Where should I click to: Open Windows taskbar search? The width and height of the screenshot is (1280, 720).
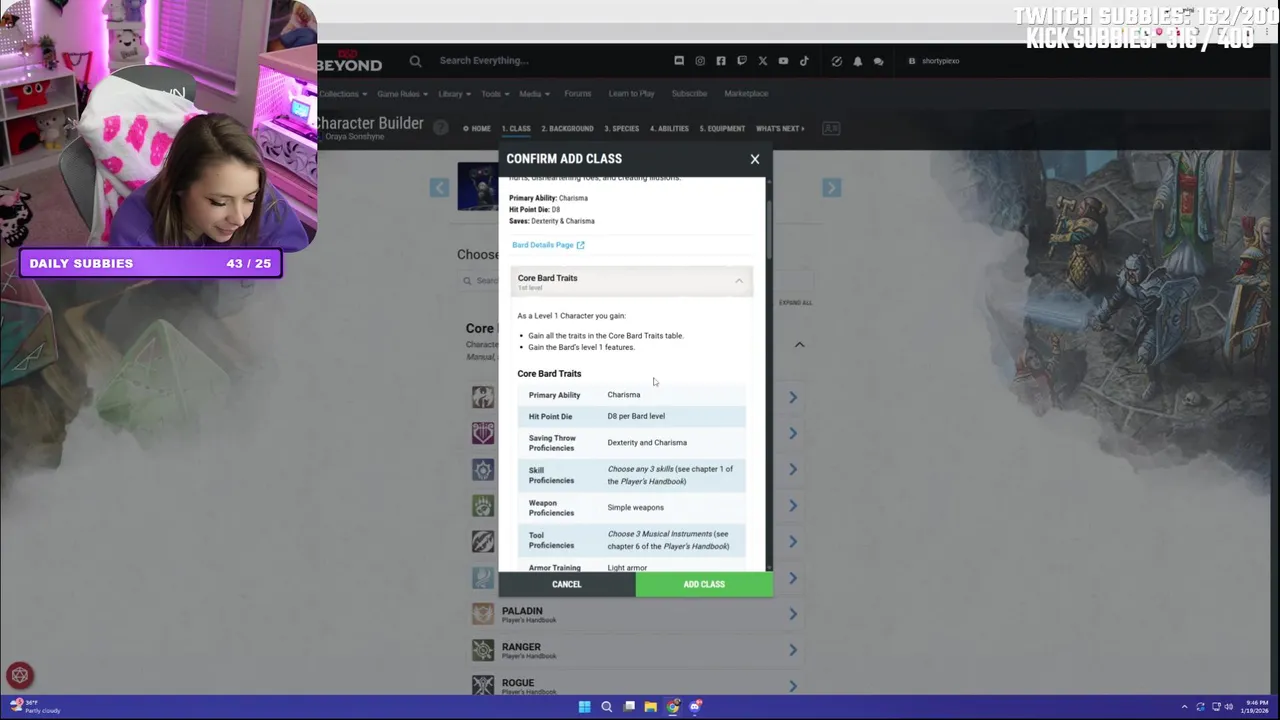click(x=606, y=707)
